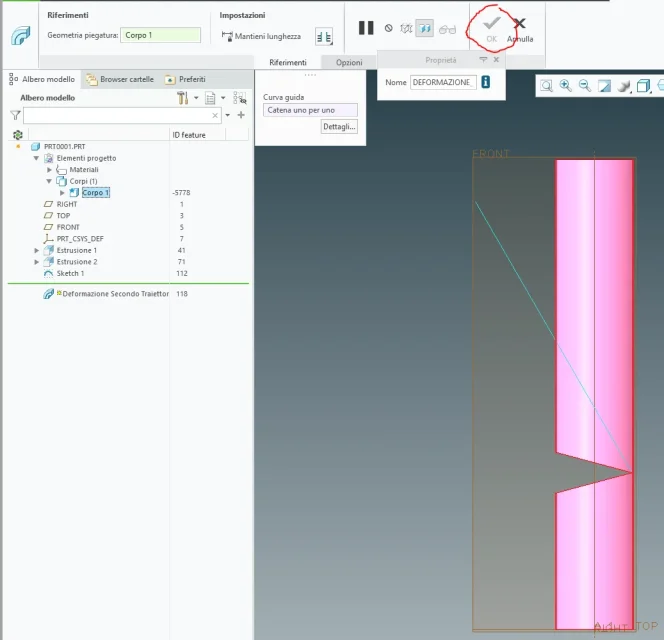Click the Zoom in view icon
This screenshot has height=640, width=664.
(x=566, y=86)
